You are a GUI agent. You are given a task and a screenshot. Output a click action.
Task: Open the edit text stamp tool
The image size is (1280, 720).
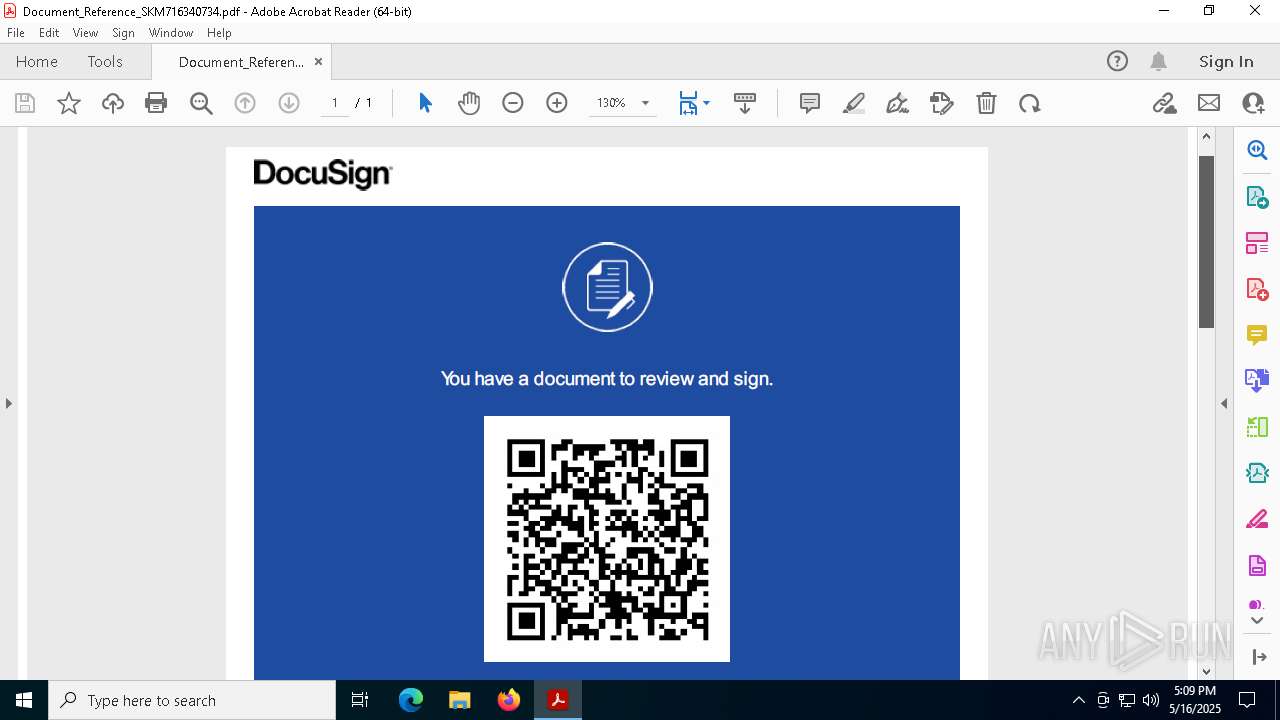pyautogui.click(x=942, y=103)
